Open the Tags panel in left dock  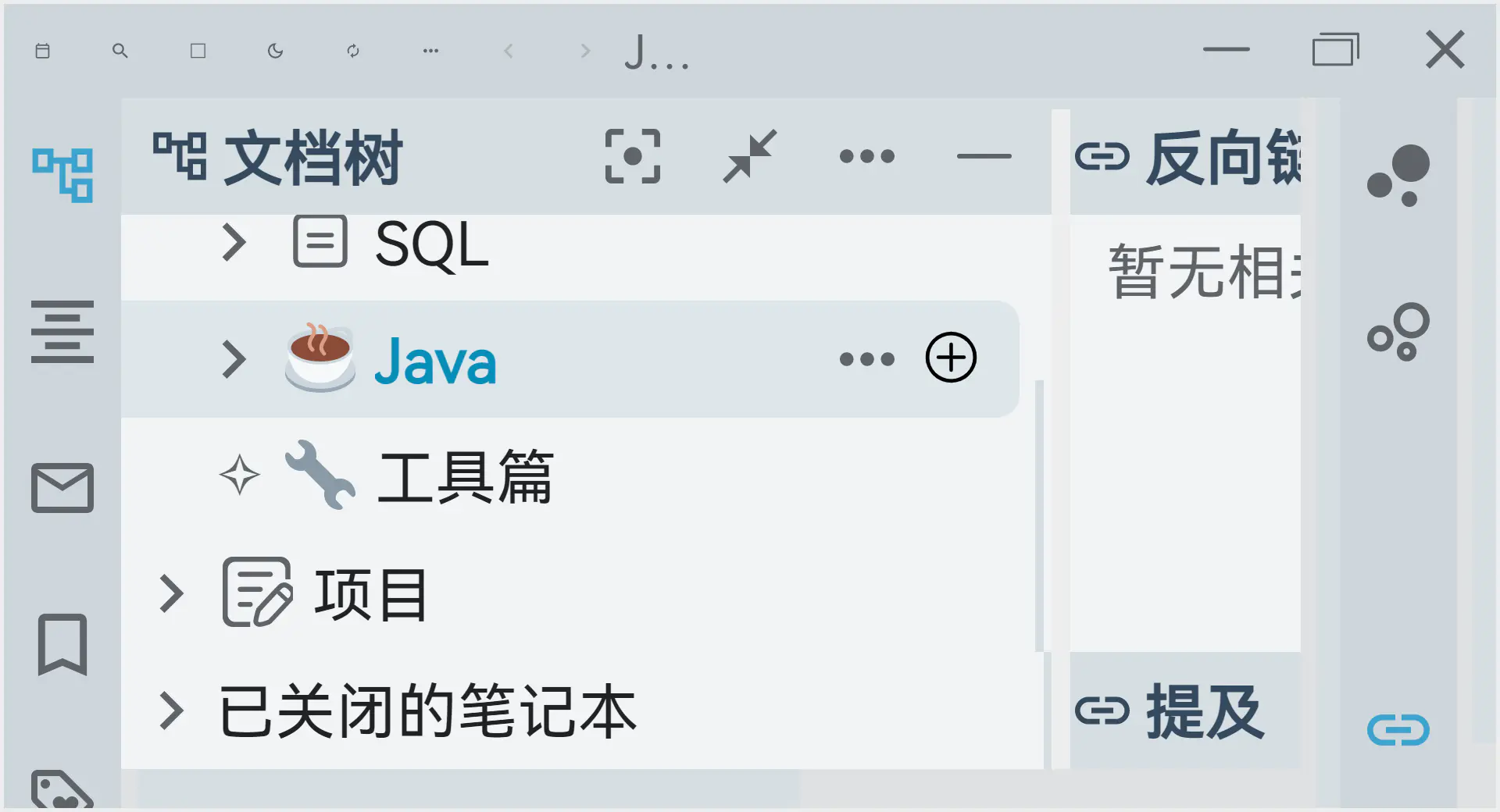point(62,790)
